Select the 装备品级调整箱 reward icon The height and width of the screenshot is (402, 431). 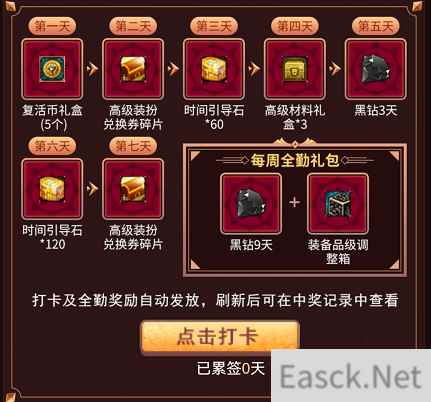[338, 203]
